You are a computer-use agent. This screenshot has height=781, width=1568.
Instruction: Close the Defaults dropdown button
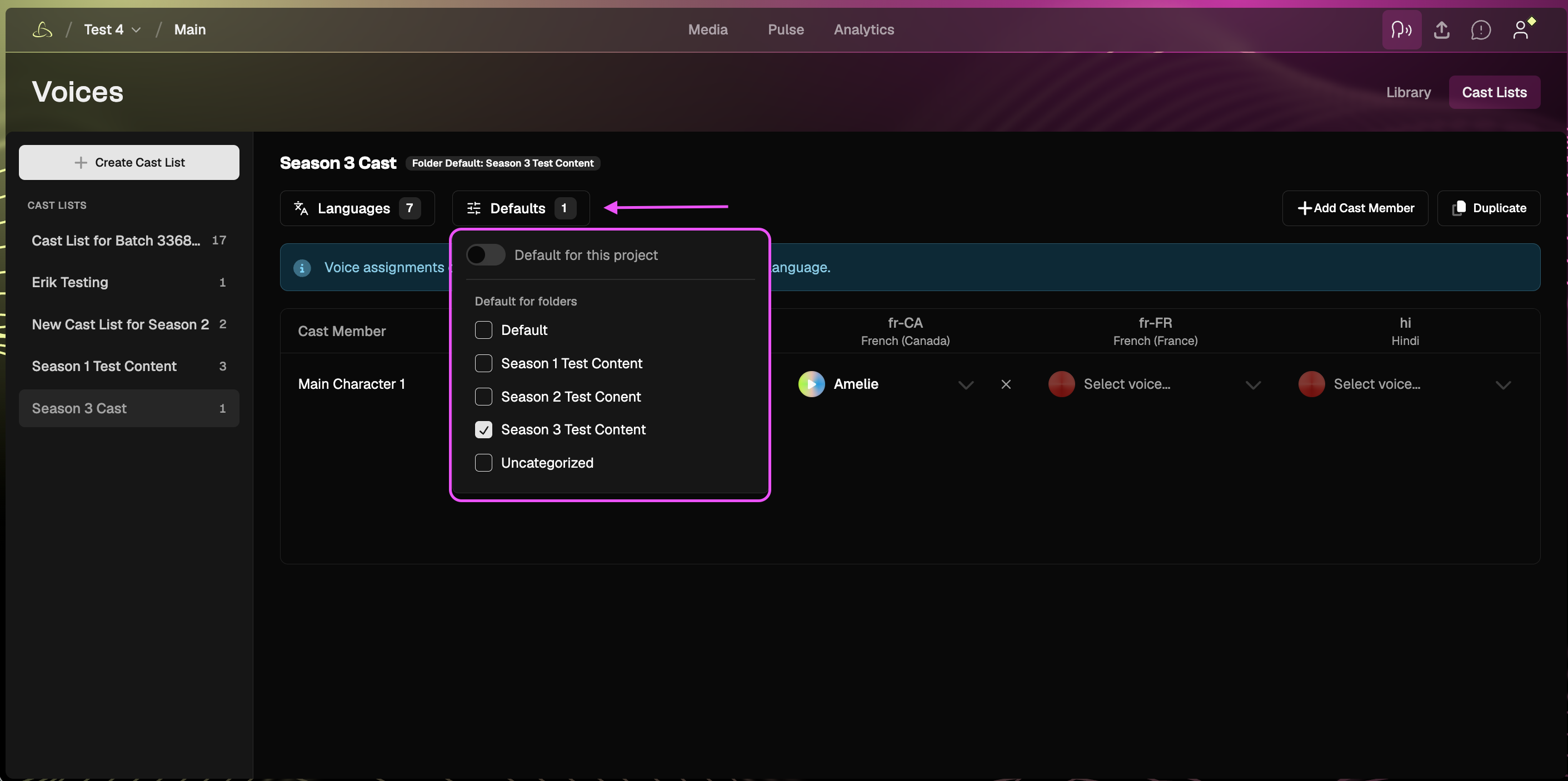click(x=521, y=208)
